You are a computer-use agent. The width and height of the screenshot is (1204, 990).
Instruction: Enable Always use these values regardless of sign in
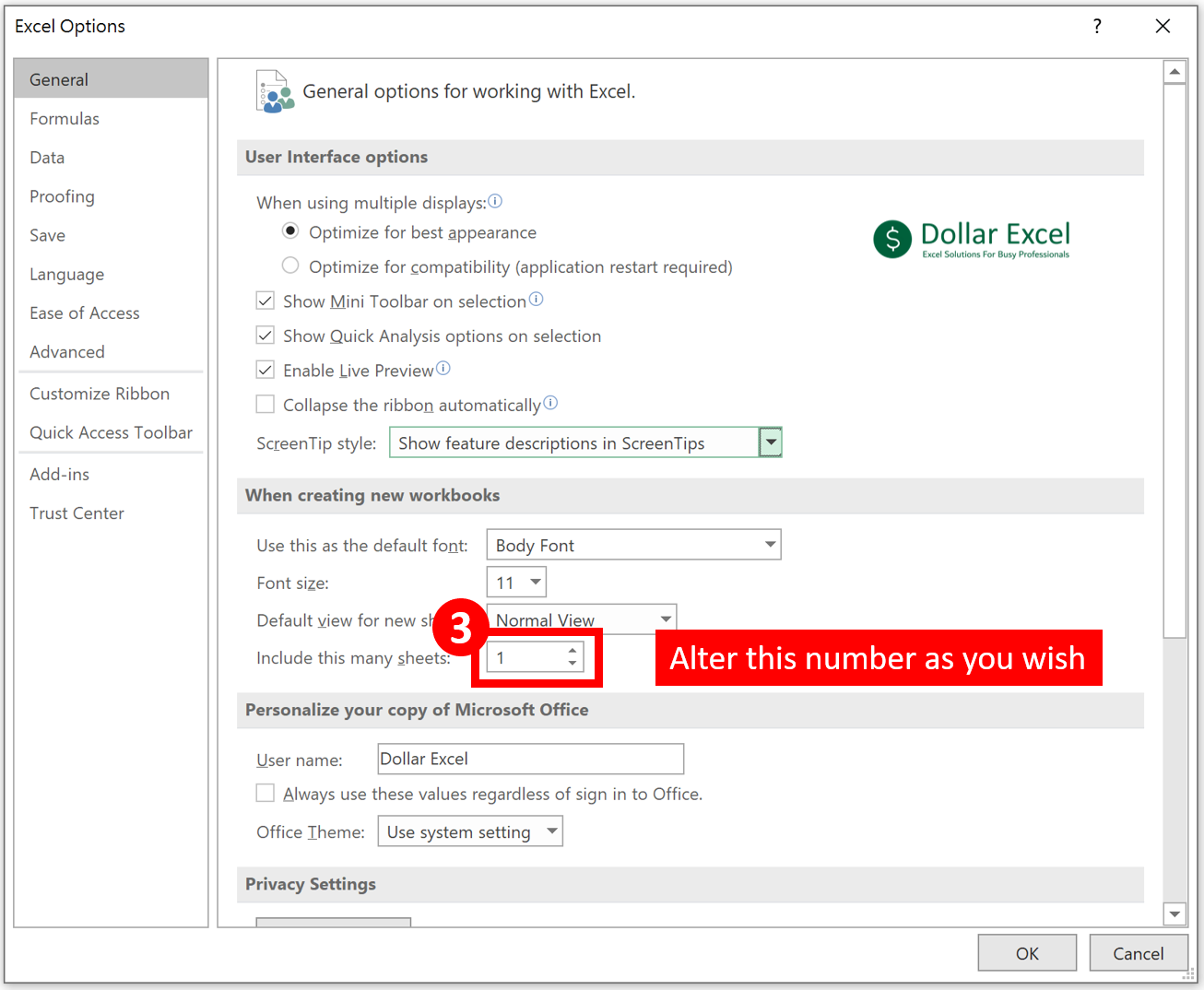266,793
